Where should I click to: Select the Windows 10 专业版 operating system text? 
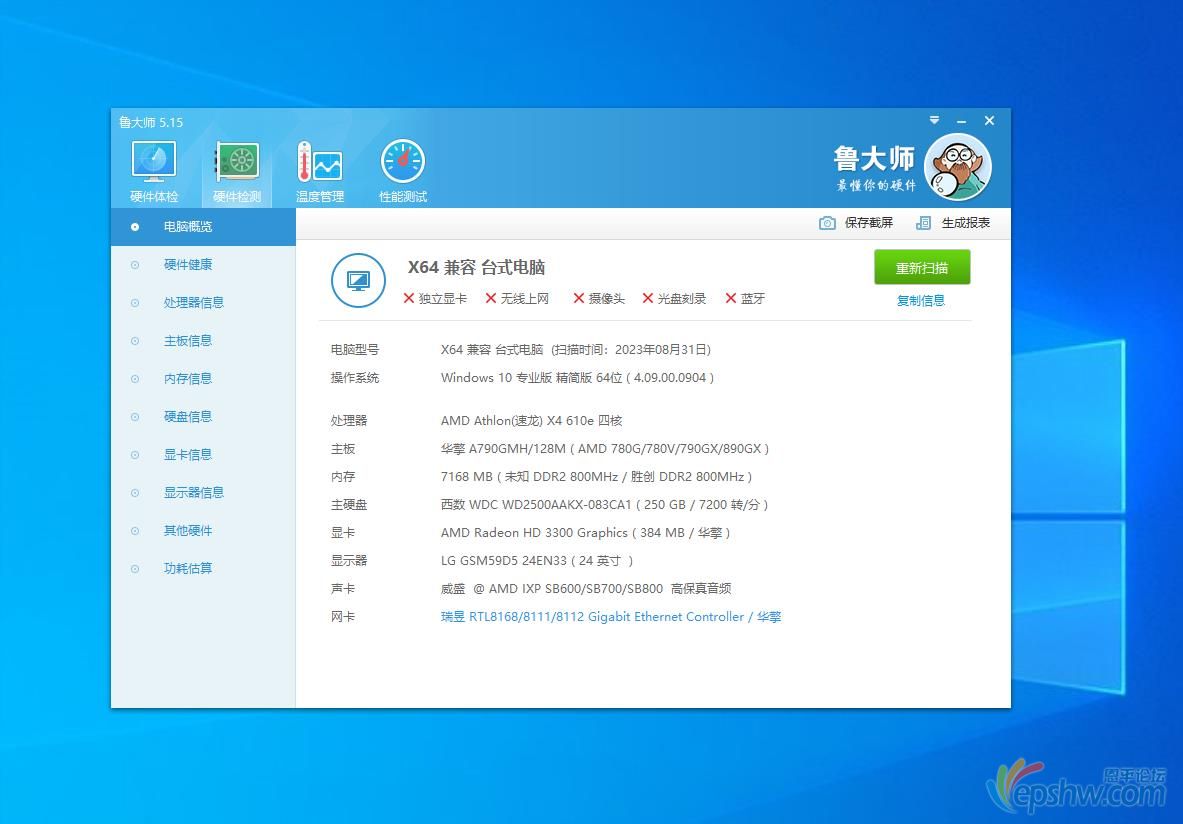[577, 378]
